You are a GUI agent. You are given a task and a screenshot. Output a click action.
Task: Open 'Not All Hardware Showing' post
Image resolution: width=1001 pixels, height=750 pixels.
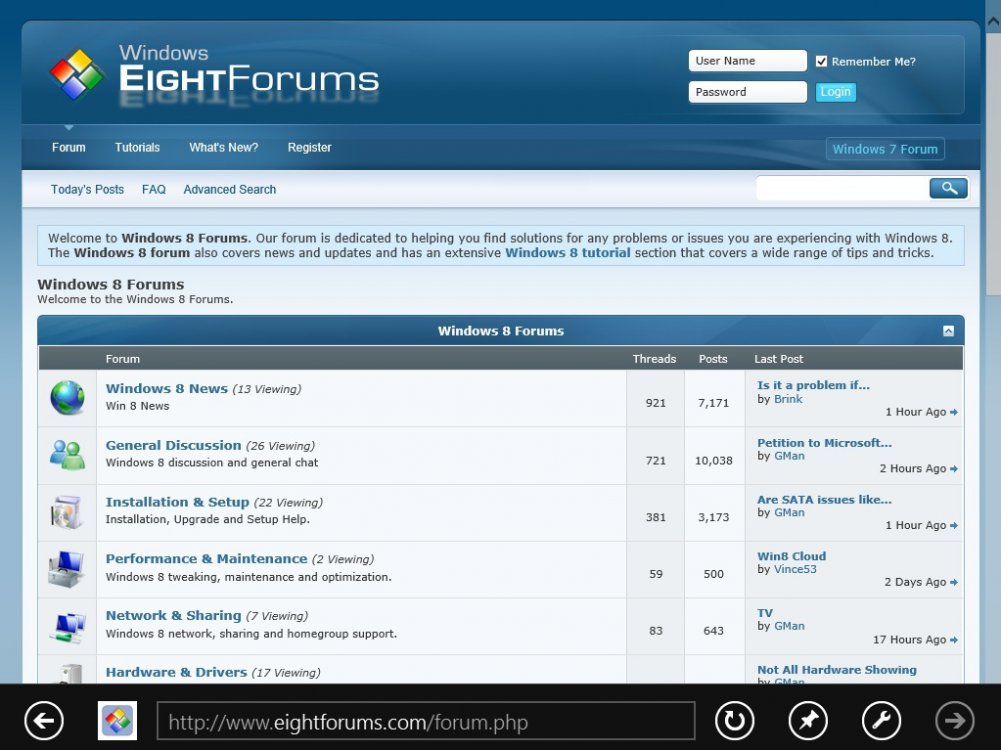click(x=837, y=670)
